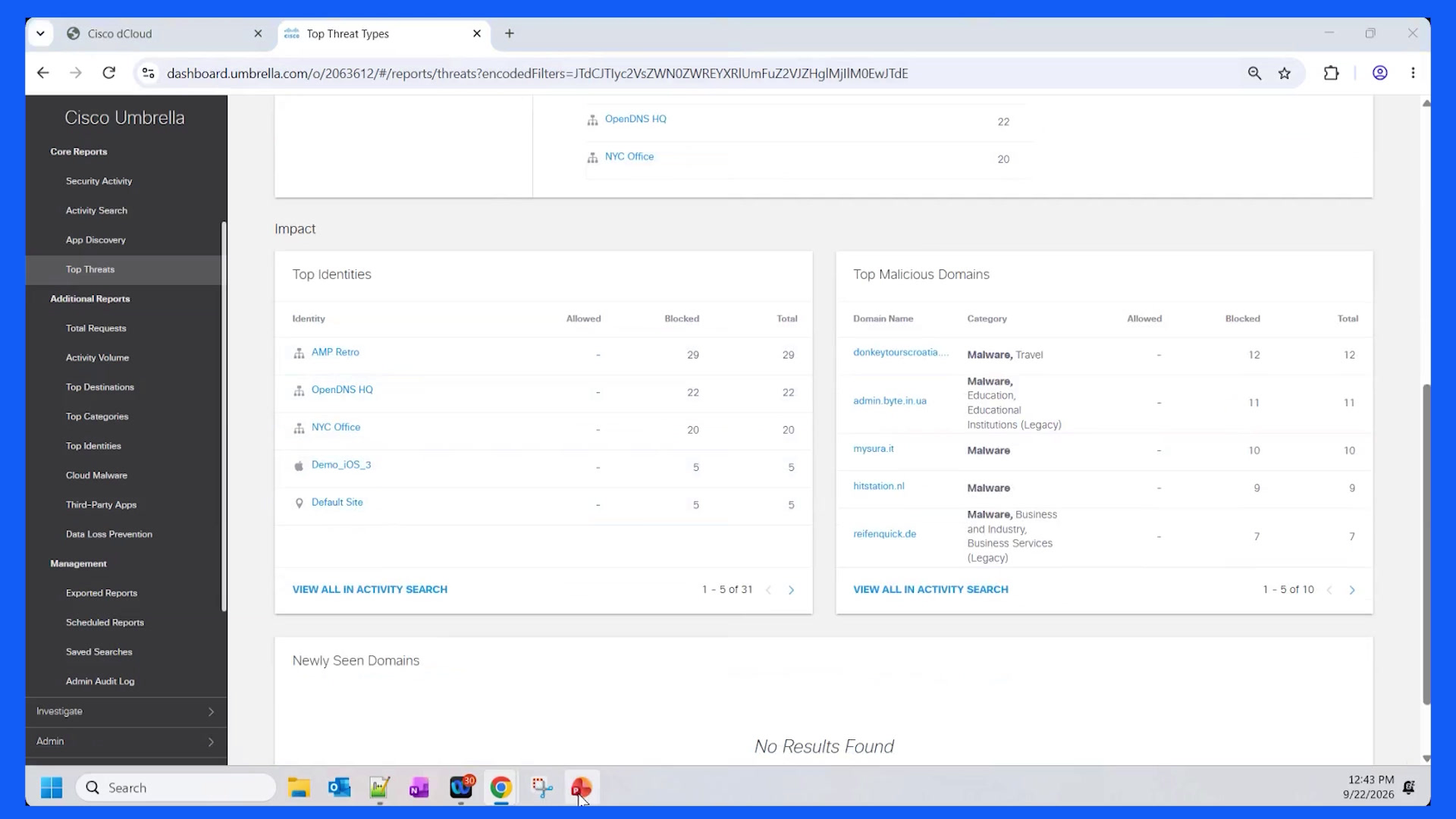Bookmark this page with the star icon
Viewport: 1456px width, 819px height.
[x=1284, y=73]
